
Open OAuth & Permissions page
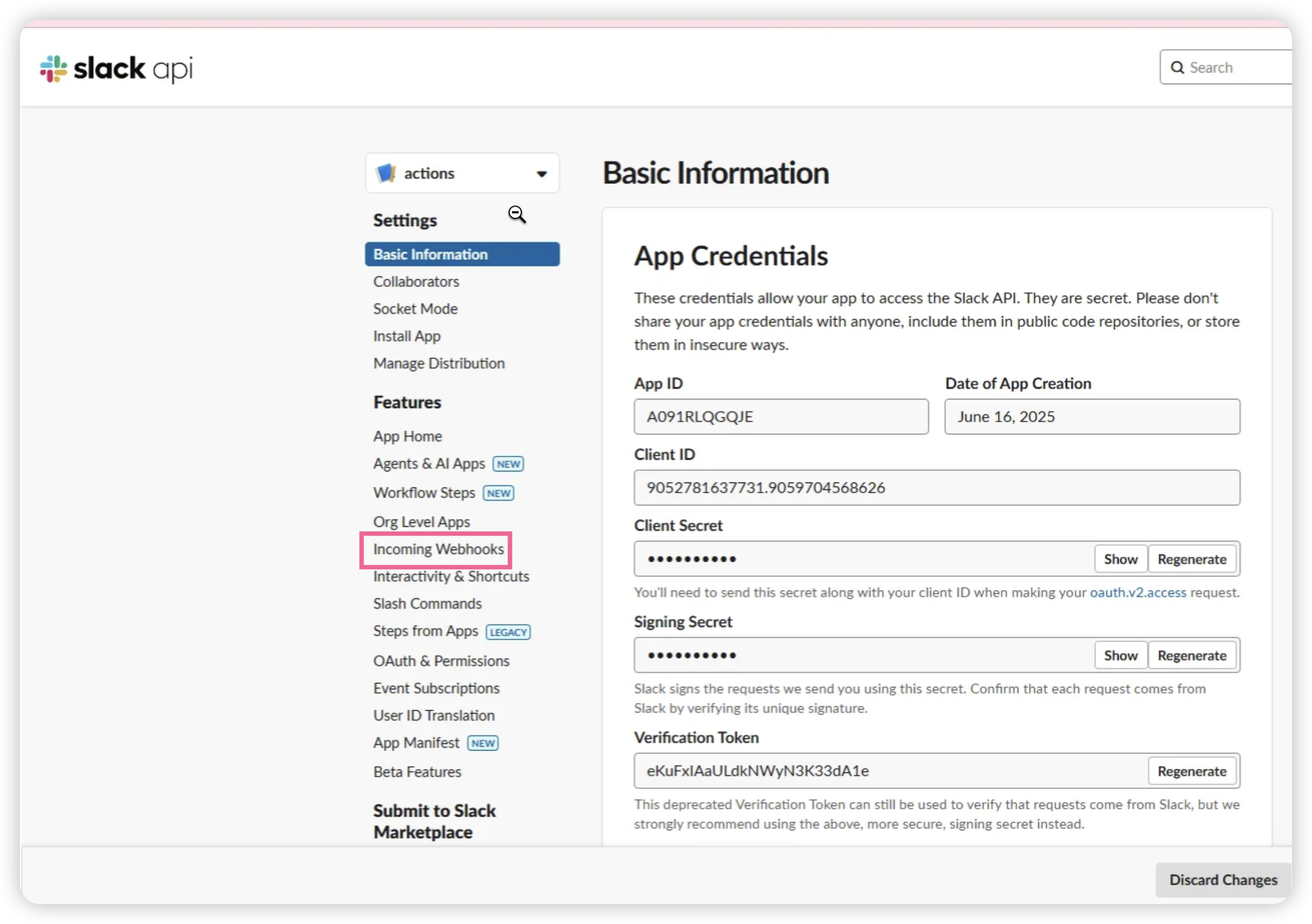[x=441, y=660]
